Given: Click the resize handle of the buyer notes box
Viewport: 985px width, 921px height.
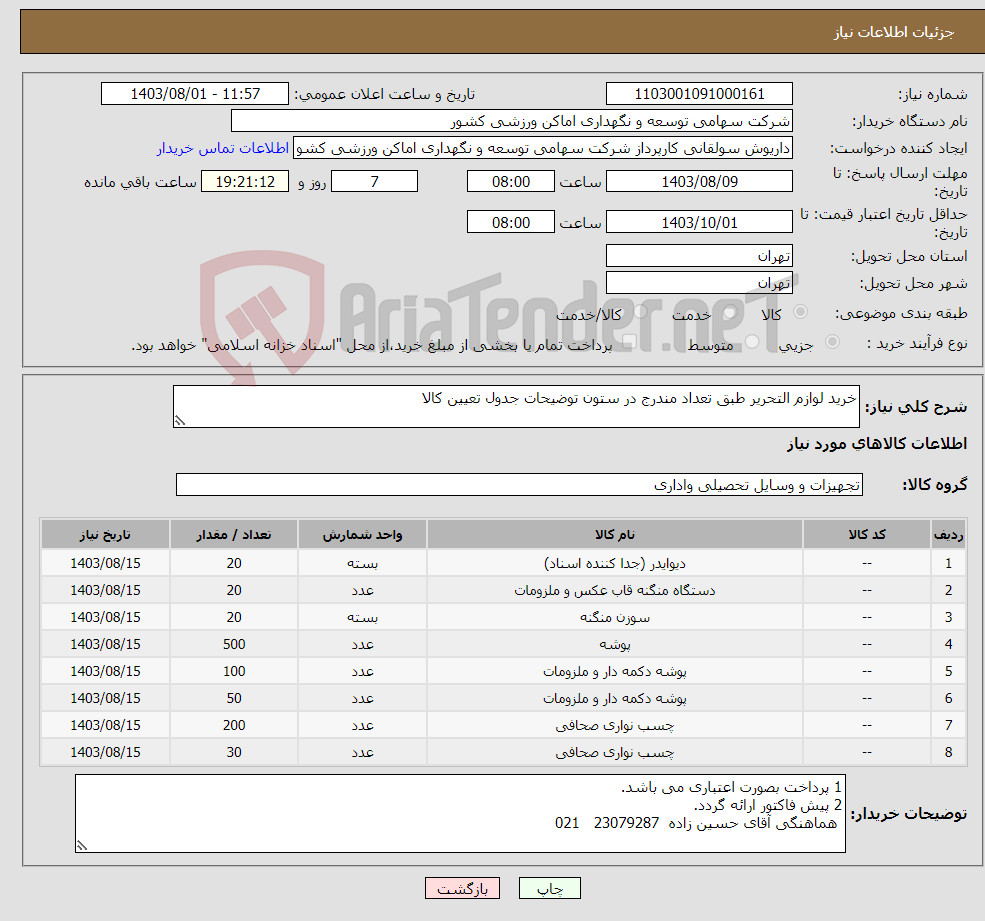Looking at the screenshot, I should [x=82, y=846].
